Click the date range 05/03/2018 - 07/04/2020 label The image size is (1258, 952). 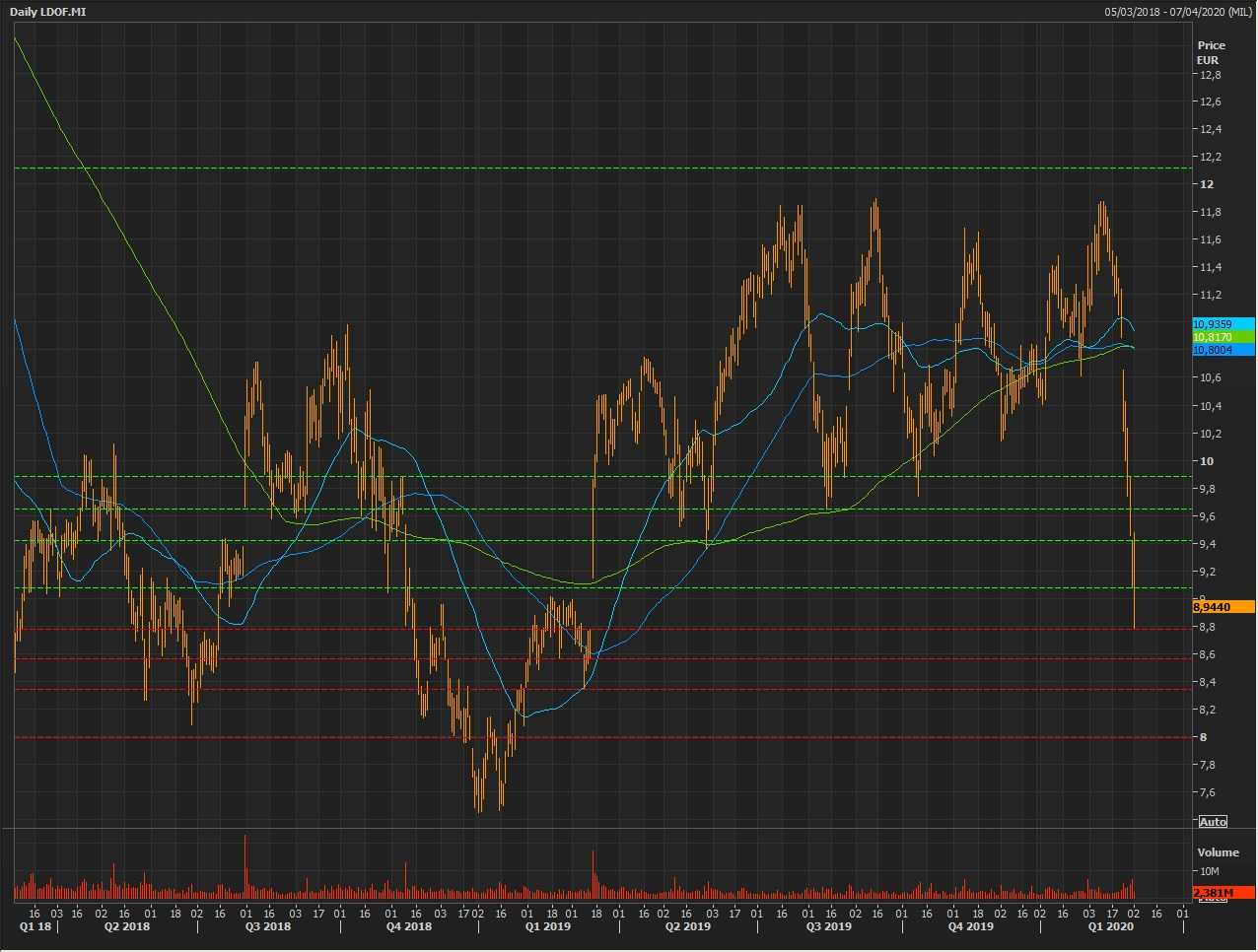[x=1178, y=12]
